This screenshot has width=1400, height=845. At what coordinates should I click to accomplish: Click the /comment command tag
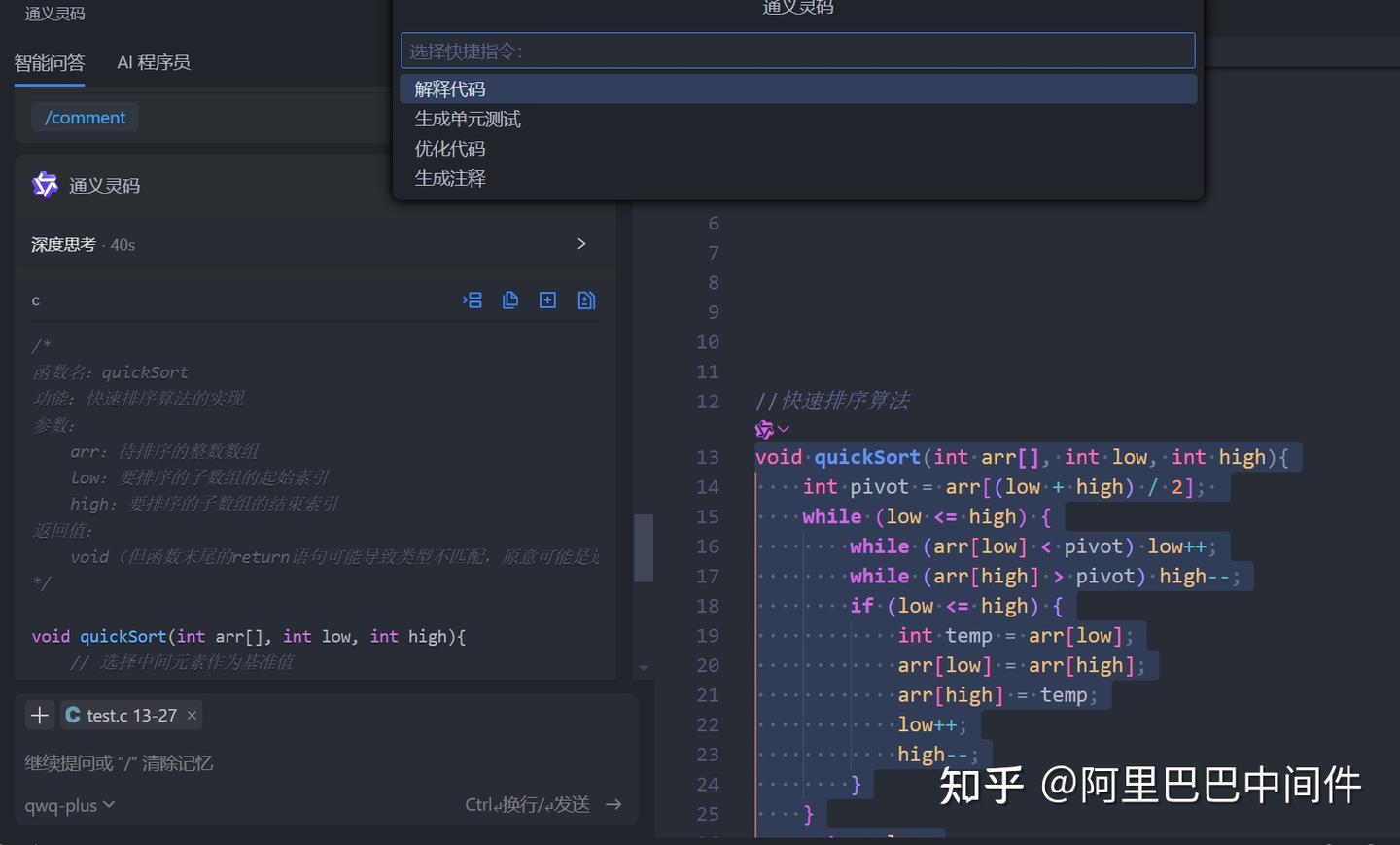coord(85,118)
